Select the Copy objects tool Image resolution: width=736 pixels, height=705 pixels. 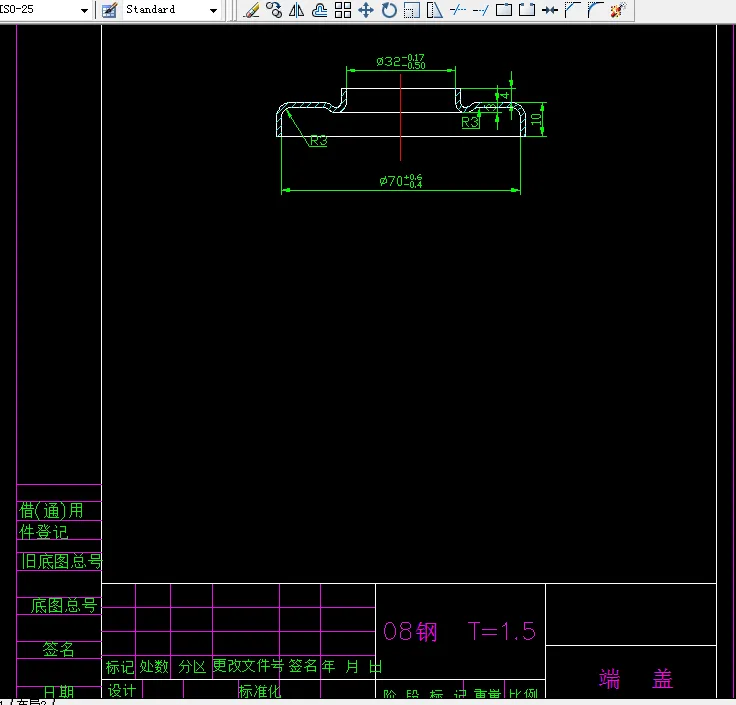274,10
